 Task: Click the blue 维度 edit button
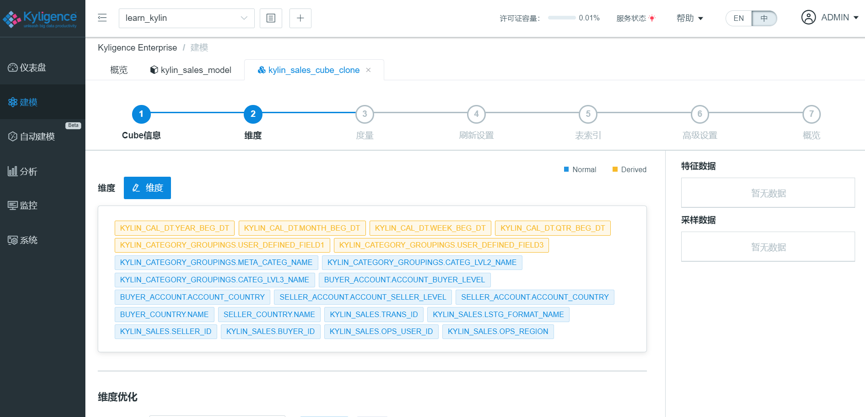(x=147, y=188)
